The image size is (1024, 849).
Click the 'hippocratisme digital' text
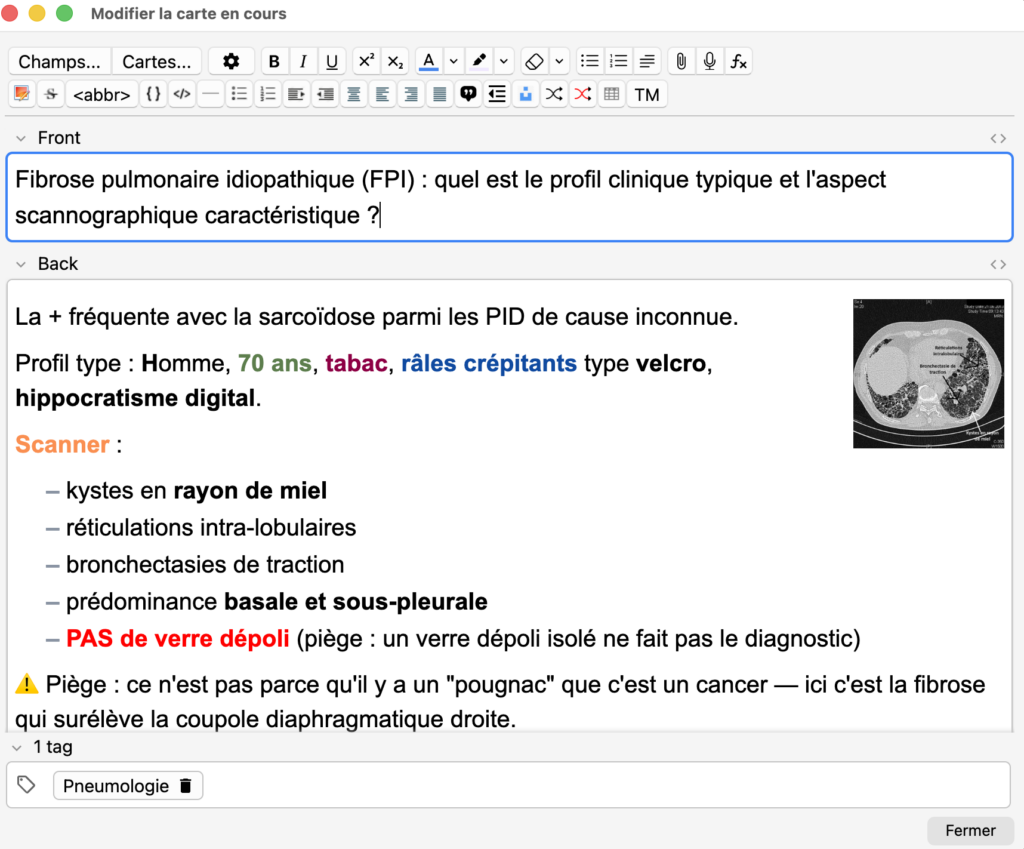tap(135, 398)
